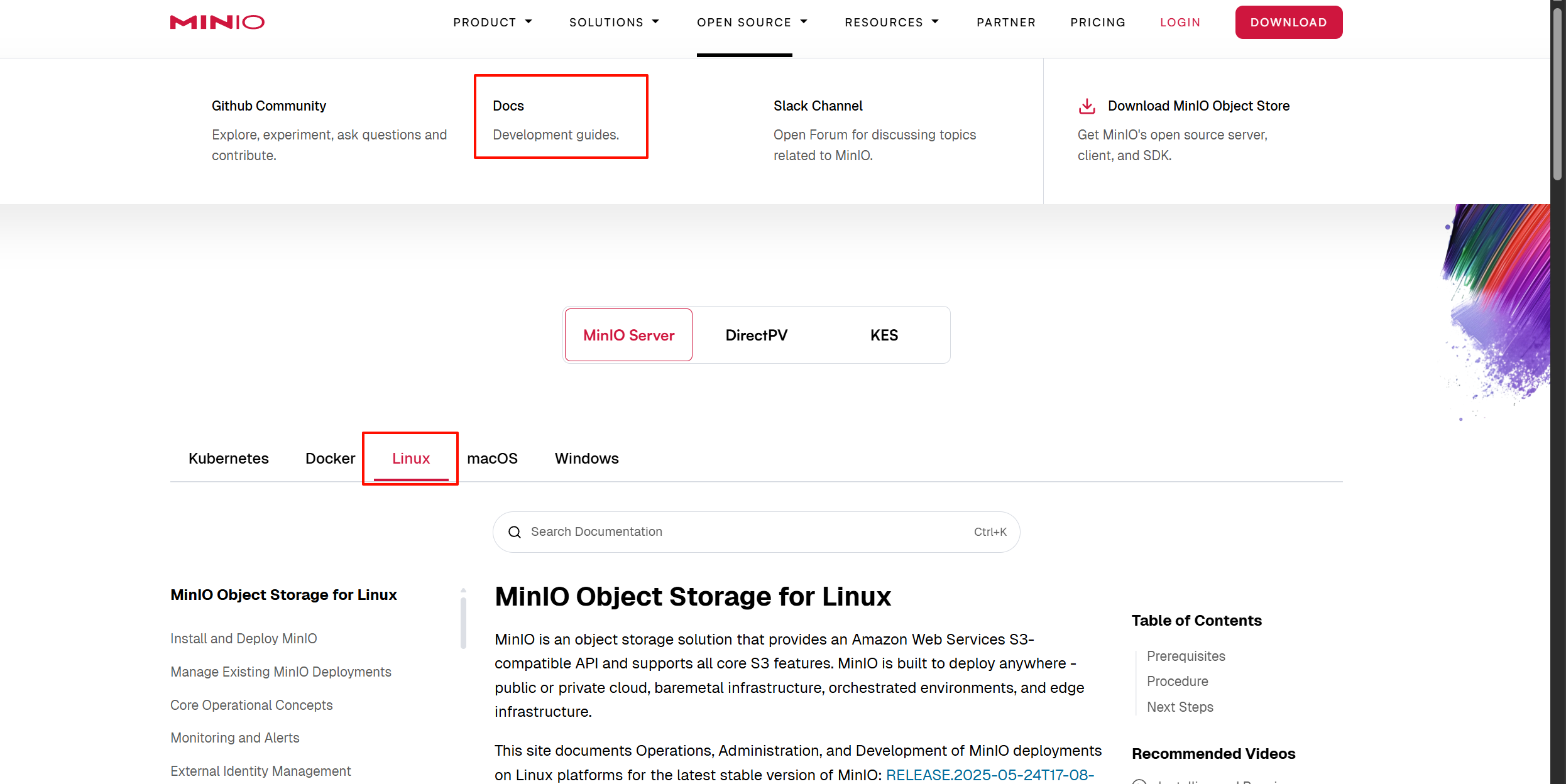This screenshot has width=1566, height=784.
Task: Switch to the Docker platform tab
Action: click(331, 459)
